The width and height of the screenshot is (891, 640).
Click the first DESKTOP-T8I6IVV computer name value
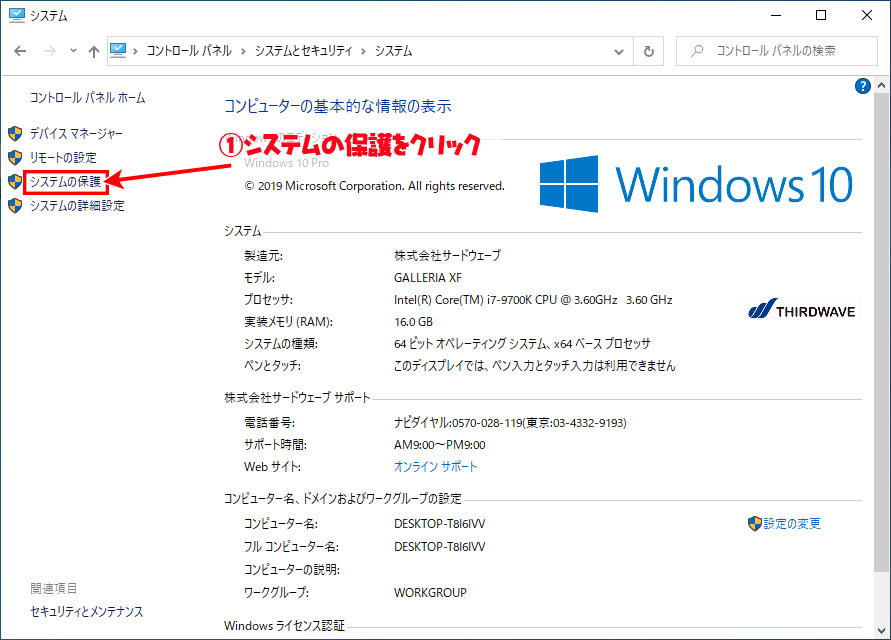tap(440, 523)
